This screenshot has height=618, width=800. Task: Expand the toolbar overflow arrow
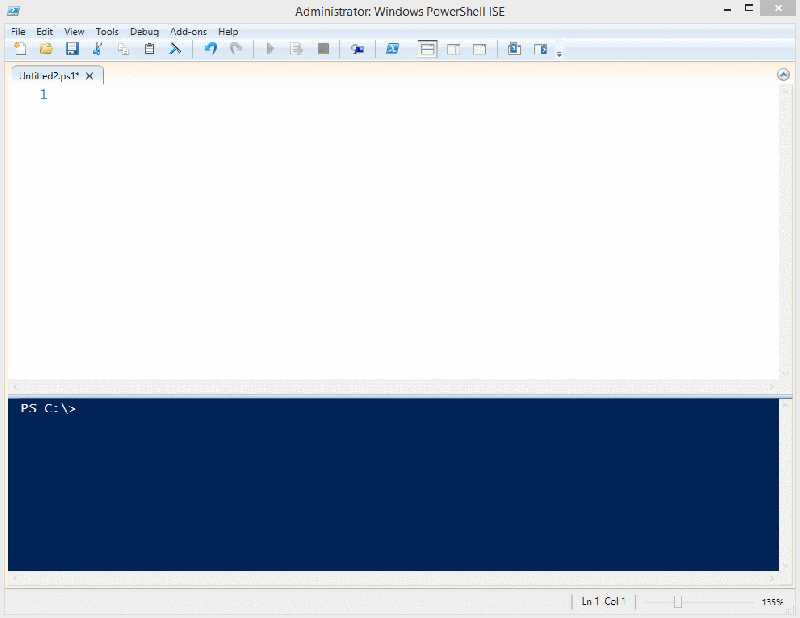(559, 52)
